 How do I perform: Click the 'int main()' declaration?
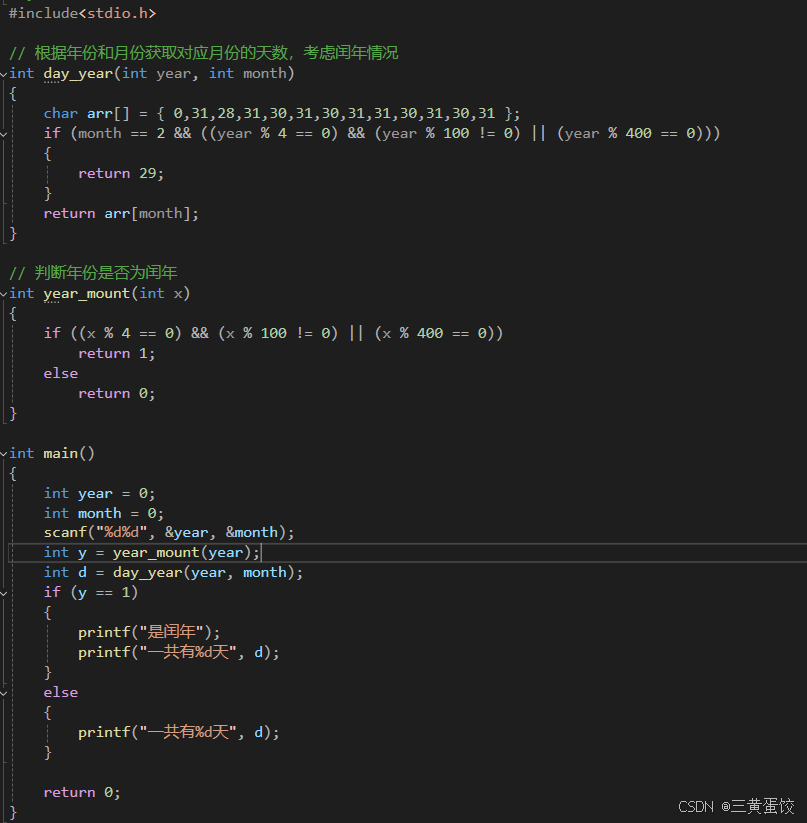pyautogui.click(x=52, y=453)
